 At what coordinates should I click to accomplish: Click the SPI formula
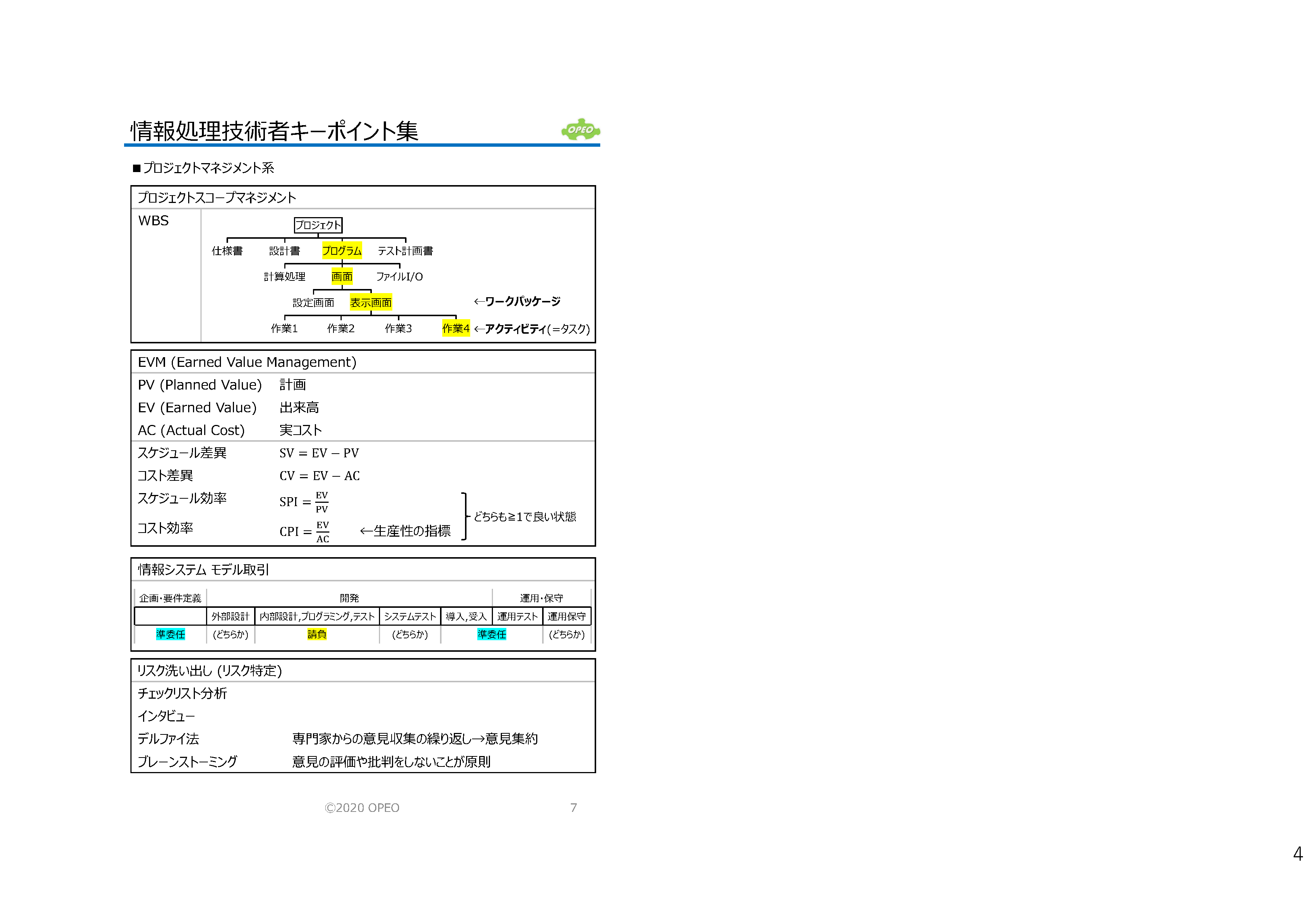pyautogui.click(x=304, y=502)
